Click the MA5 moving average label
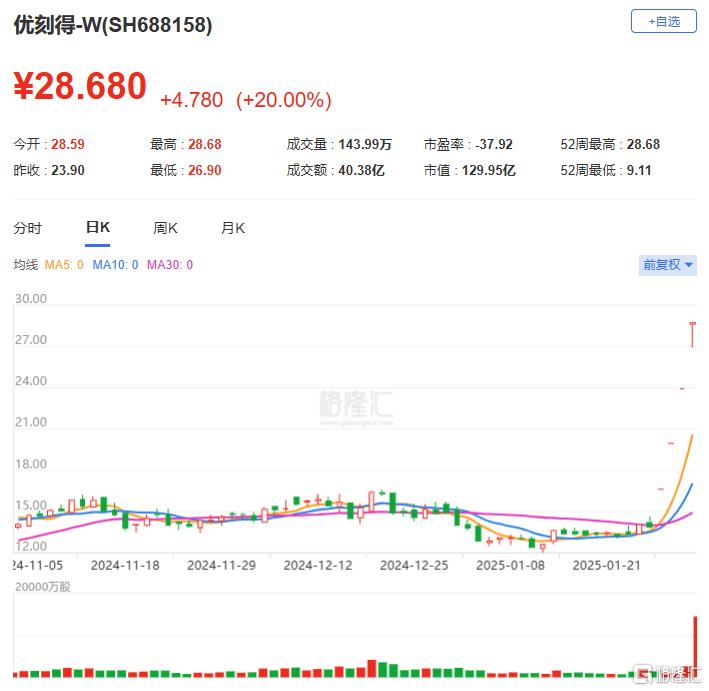The image size is (709, 691). pyautogui.click(x=64, y=265)
